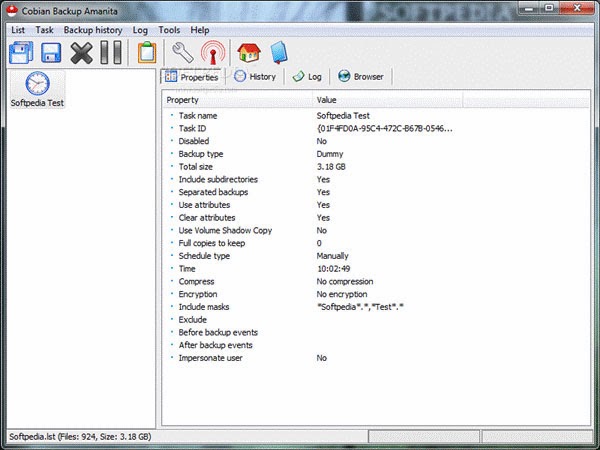Screen dimensions: 600x450
Task: Click the red antenna remote icon
Action: pyautogui.click(x=213, y=52)
